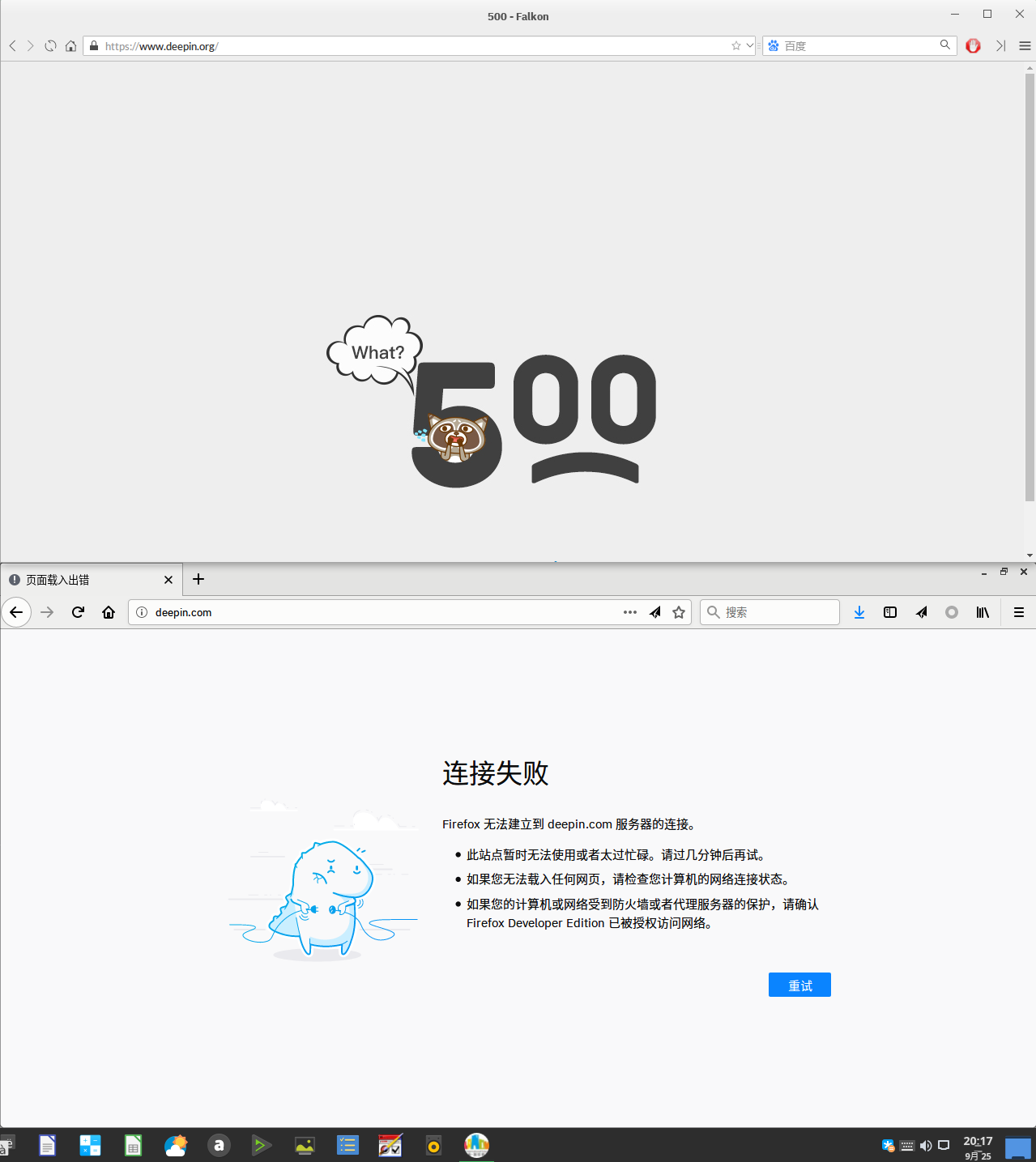Click the blue show desktop button
Screen dimensions: 1036x1162
tap(1018, 1148)
